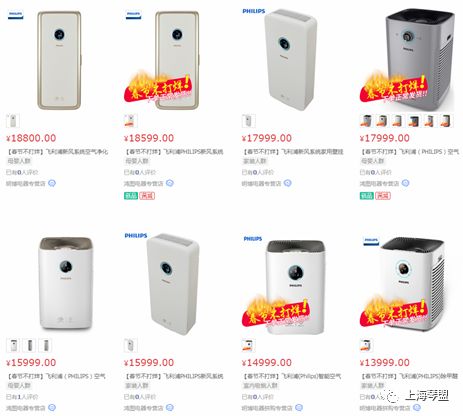Click chat icon beside ¥14999 product's store

tap(299, 407)
